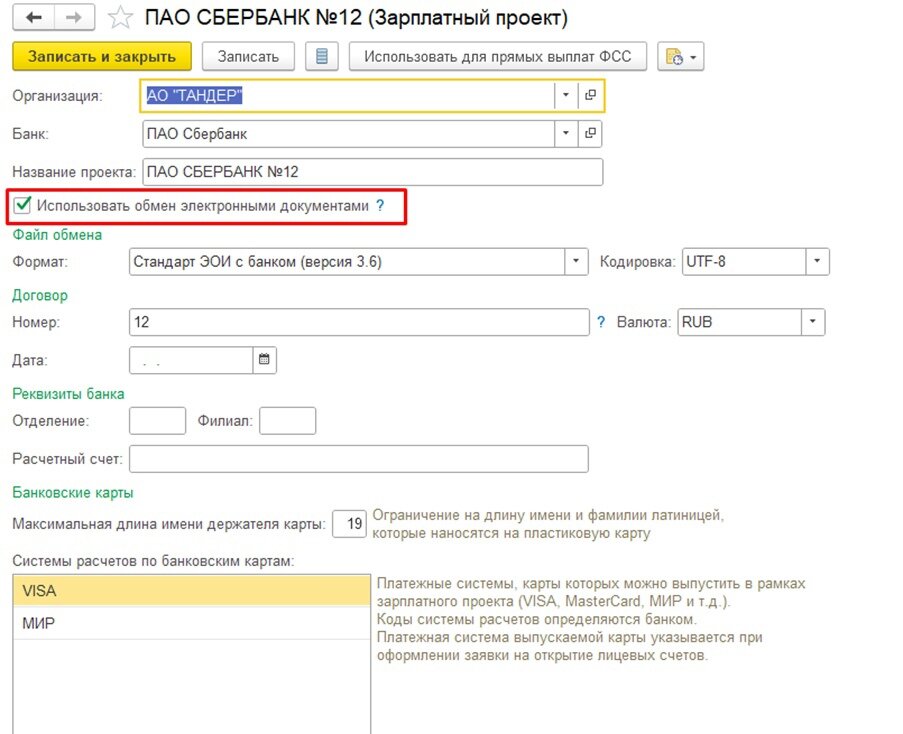The image size is (903, 734).
Task: Click the form title ПАО СБЕРБАНК №12
Action: (x=356, y=17)
